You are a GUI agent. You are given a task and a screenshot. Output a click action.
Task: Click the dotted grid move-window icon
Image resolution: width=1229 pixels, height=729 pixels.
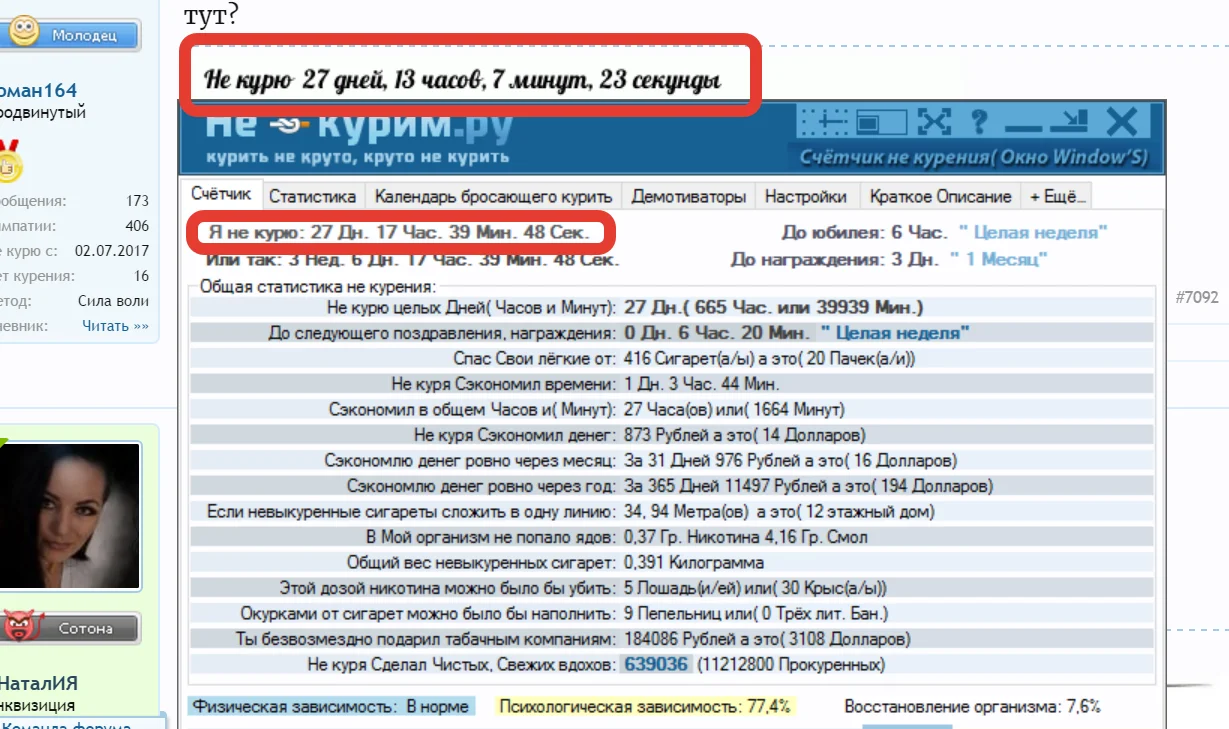823,122
